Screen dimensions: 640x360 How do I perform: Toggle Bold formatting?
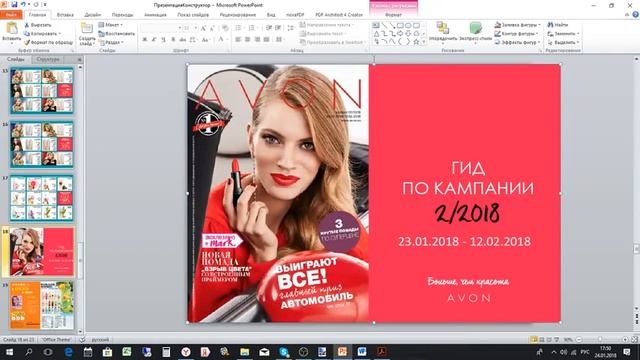tap(144, 40)
